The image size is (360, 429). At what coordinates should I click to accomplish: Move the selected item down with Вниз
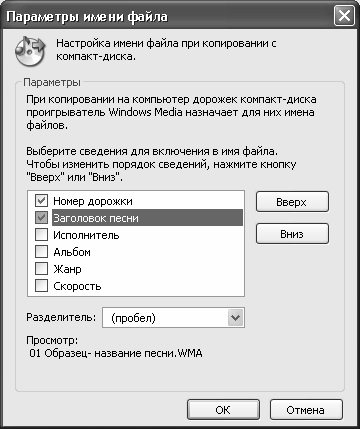point(292,234)
